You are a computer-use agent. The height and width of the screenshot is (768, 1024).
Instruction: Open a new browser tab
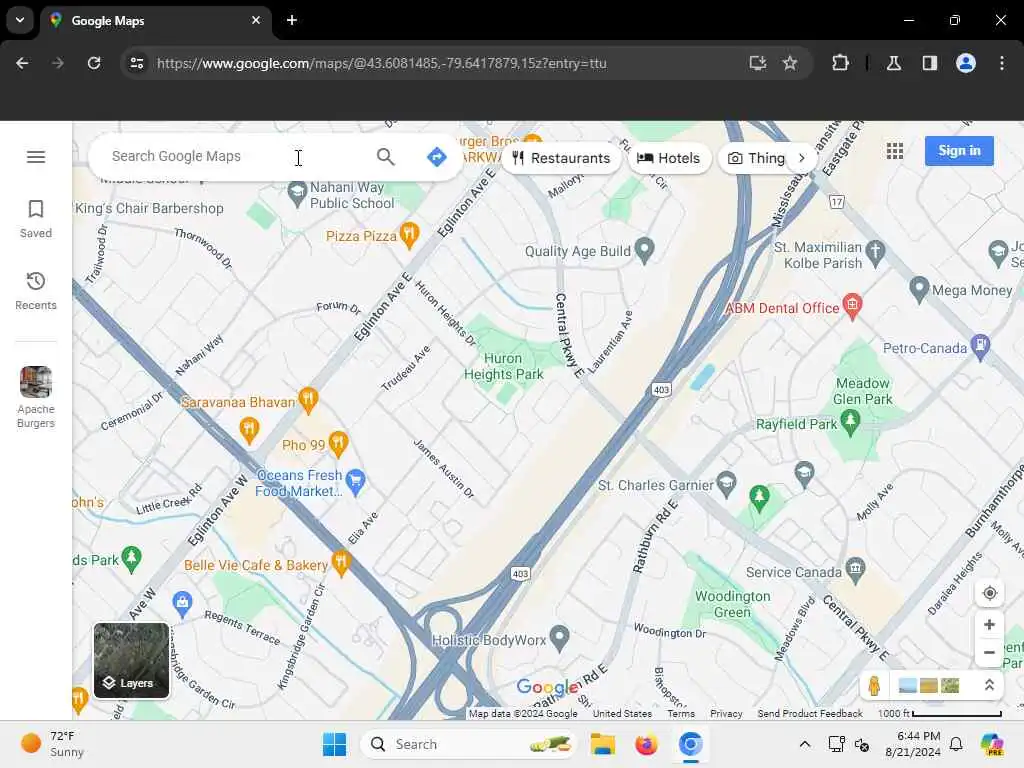[292, 20]
